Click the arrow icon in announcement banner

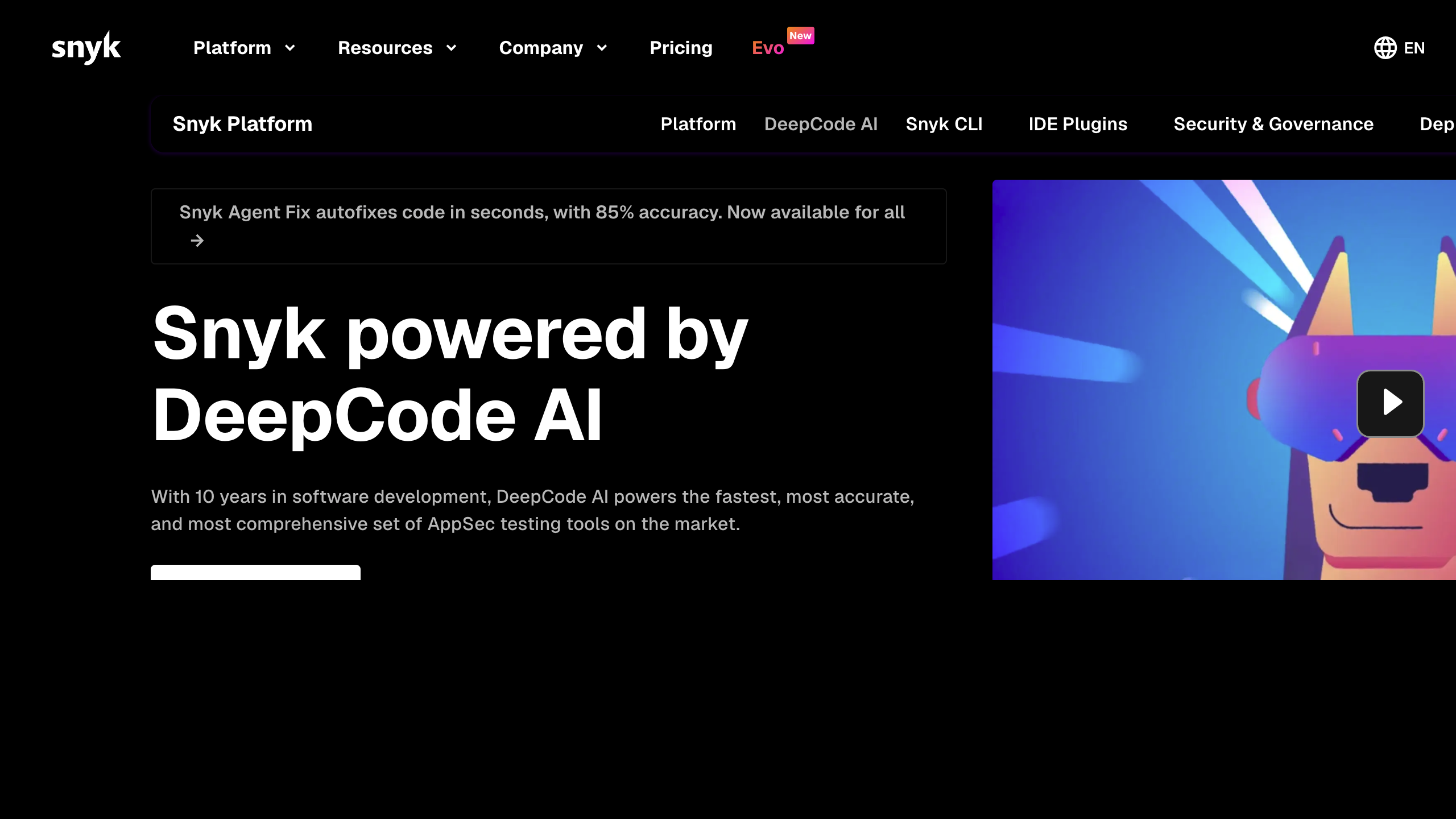pyautogui.click(x=197, y=241)
